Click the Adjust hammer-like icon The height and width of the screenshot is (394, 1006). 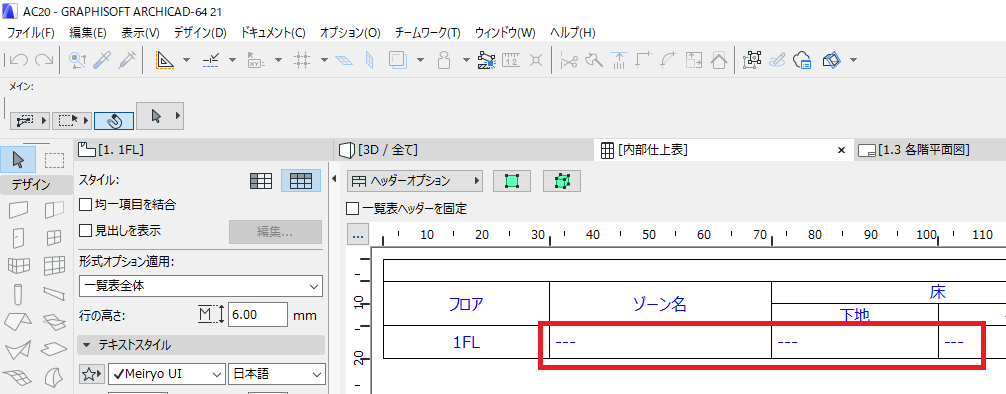click(x=595, y=60)
